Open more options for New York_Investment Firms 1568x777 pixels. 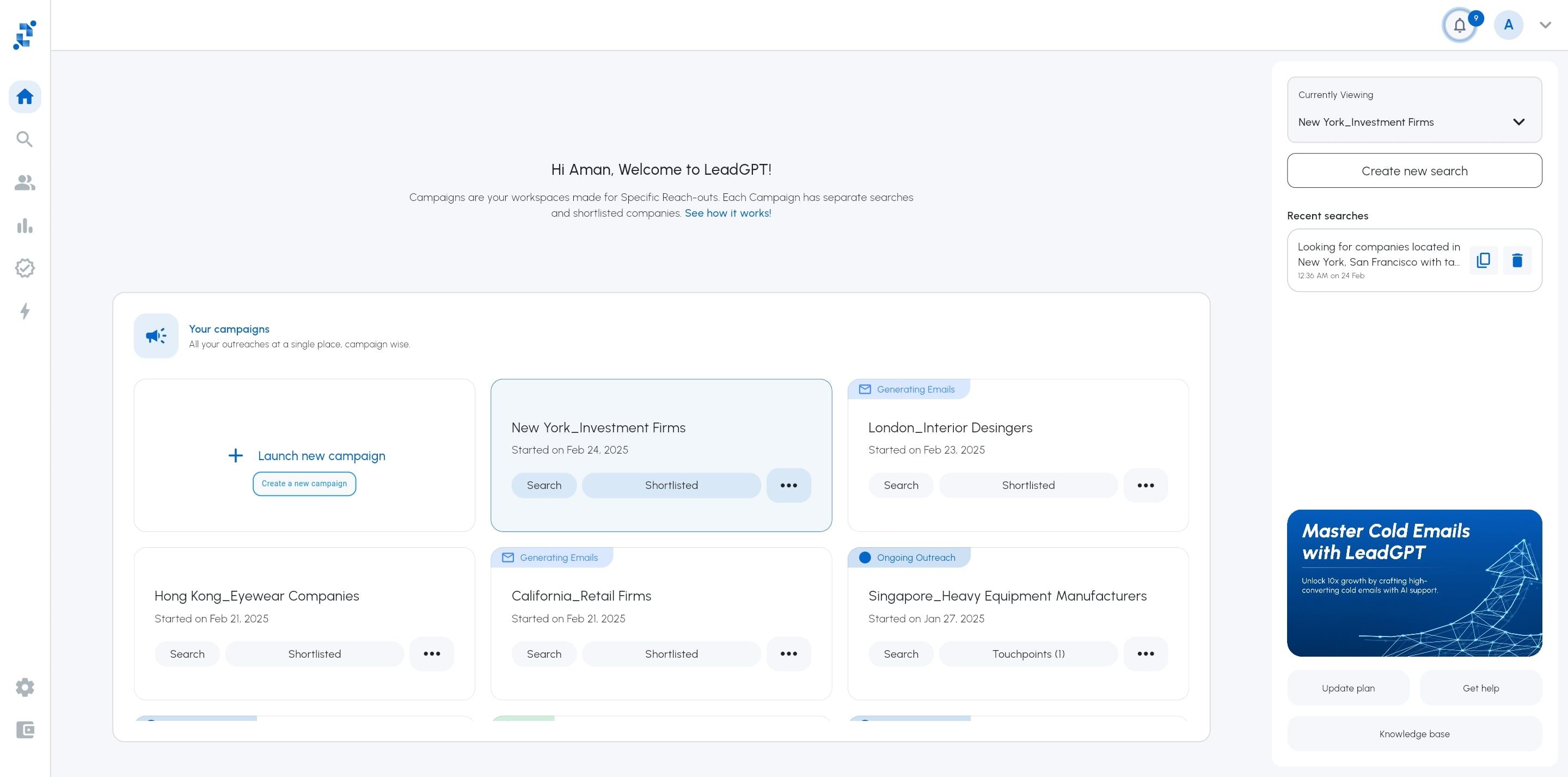tap(788, 485)
